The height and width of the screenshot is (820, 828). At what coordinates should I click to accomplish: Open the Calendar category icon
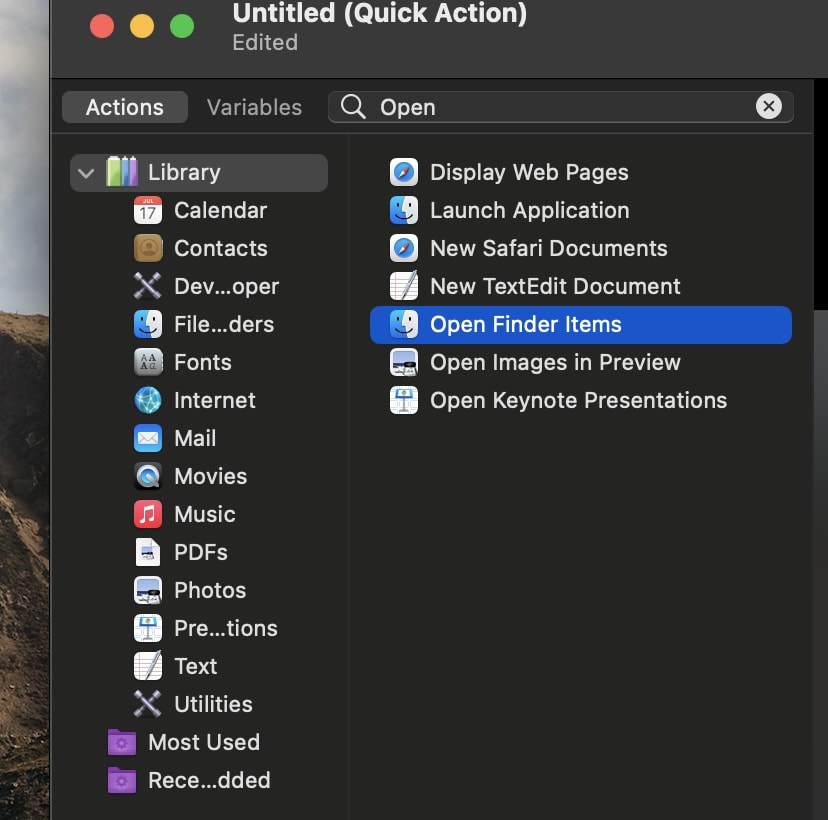[148, 210]
